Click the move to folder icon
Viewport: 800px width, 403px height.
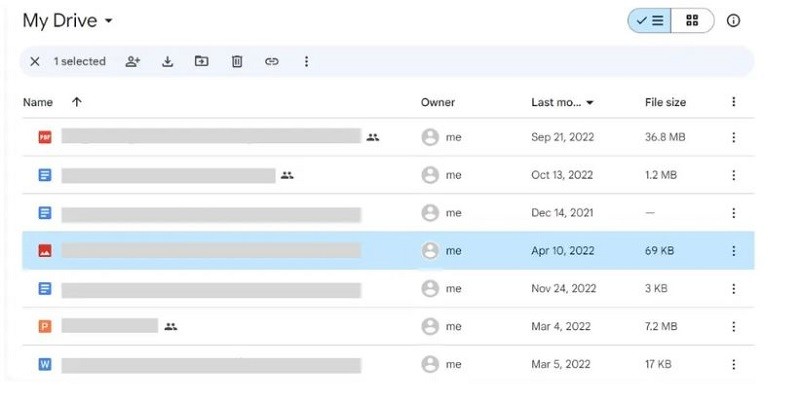tap(202, 62)
